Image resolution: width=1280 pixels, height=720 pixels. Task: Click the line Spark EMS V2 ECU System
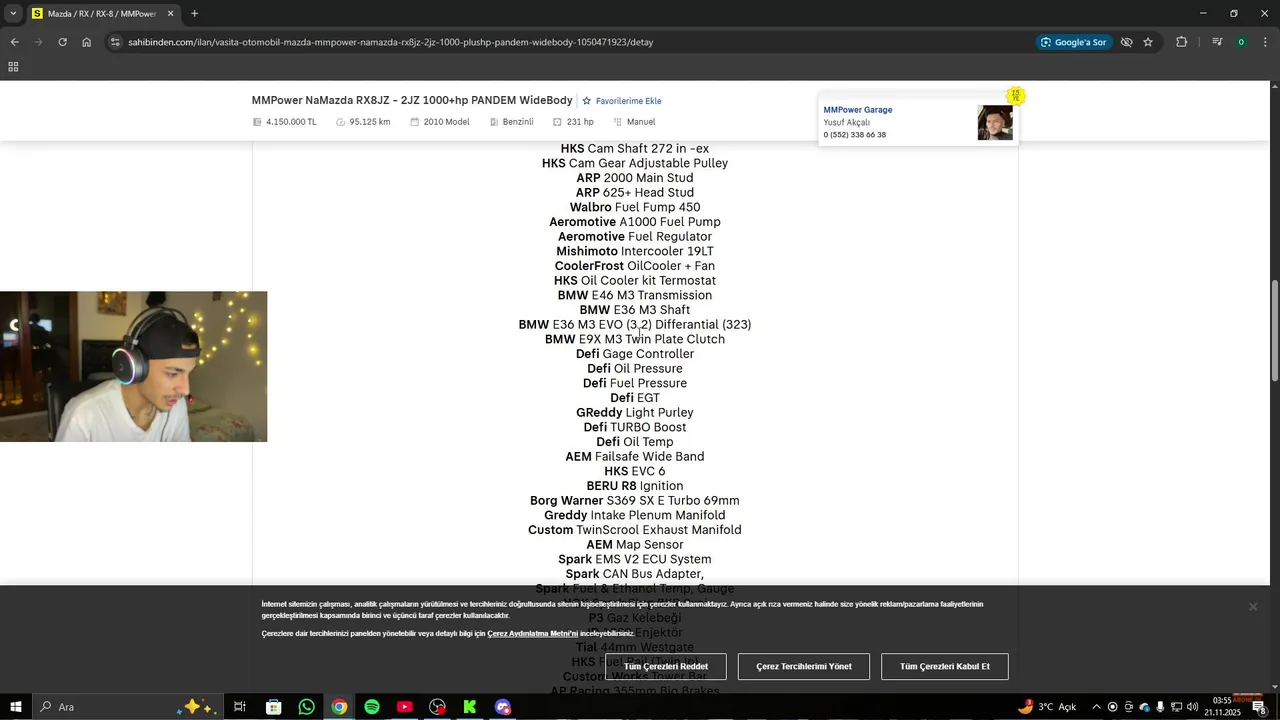pyautogui.click(x=635, y=559)
